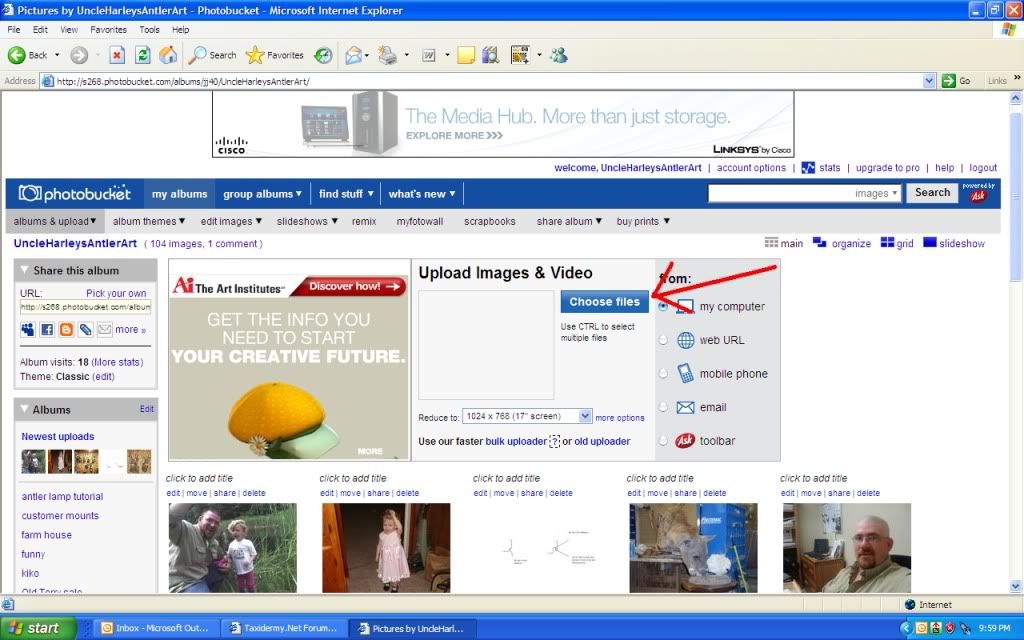Click the album URL field
This screenshot has width=1024, height=640.
pos(86,307)
